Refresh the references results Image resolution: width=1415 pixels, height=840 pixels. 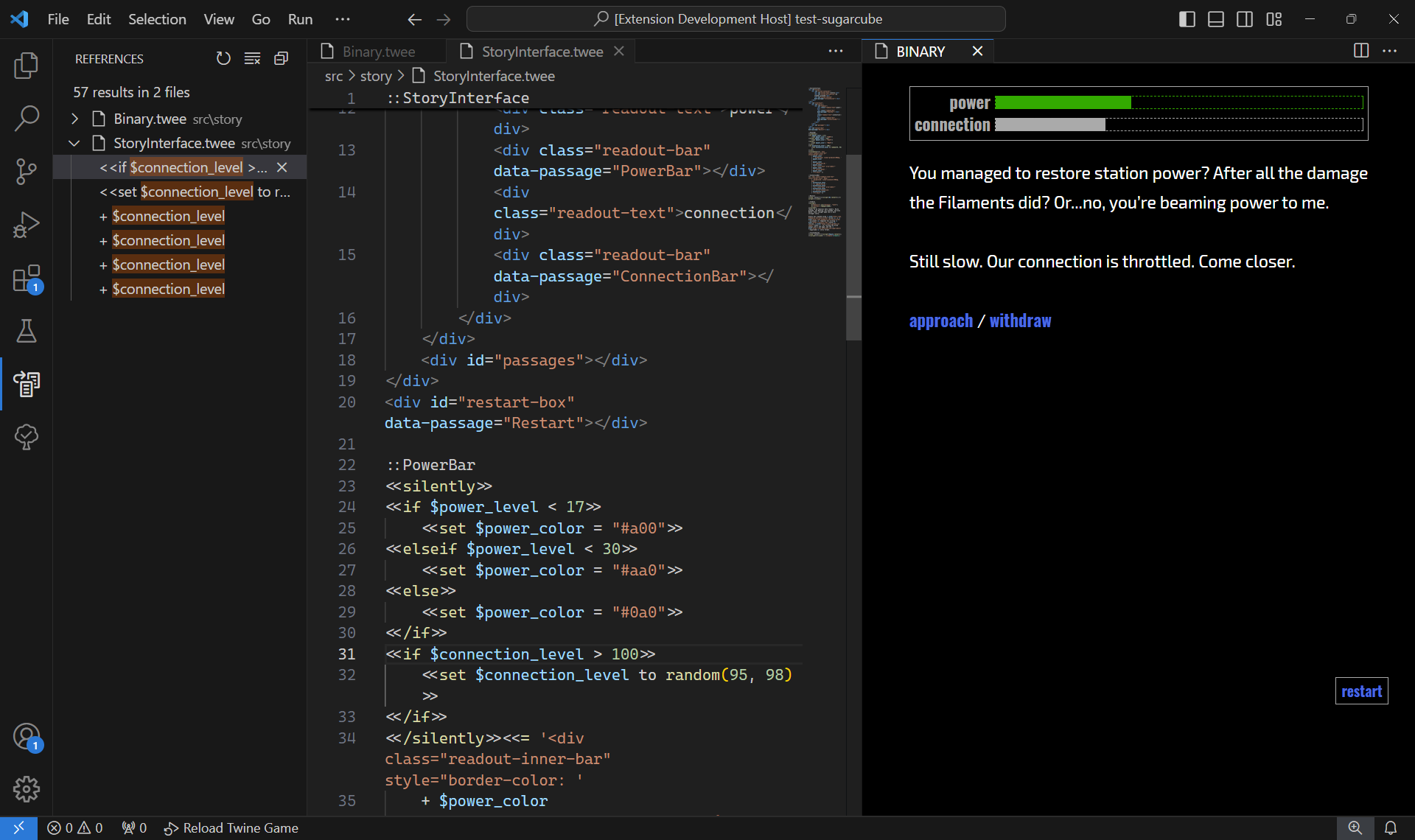pos(223,58)
